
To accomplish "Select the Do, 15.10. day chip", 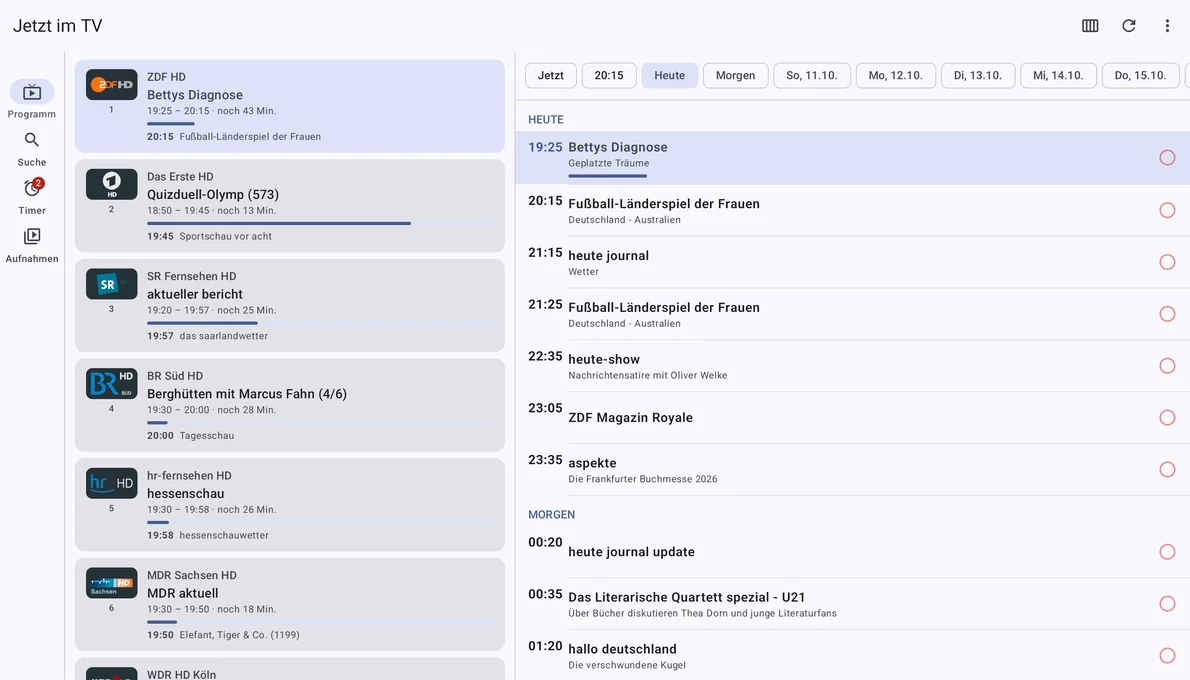I will (x=1140, y=75).
